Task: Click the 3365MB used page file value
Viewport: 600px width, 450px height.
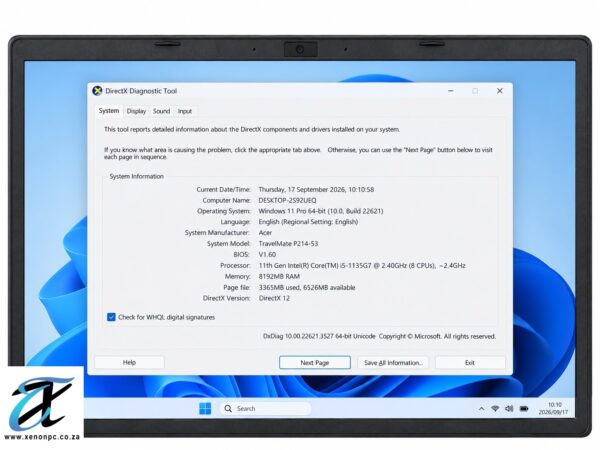Action: coord(307,288)
